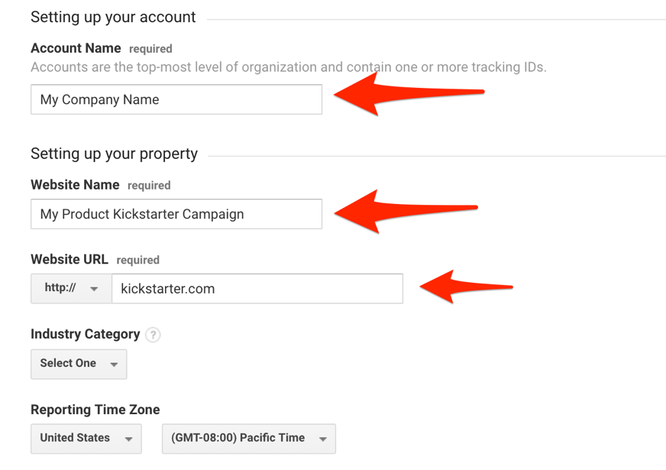Click the 'Reporting Time Zone' label
This screenshot has width=666, height=470.
coord(95,410)
